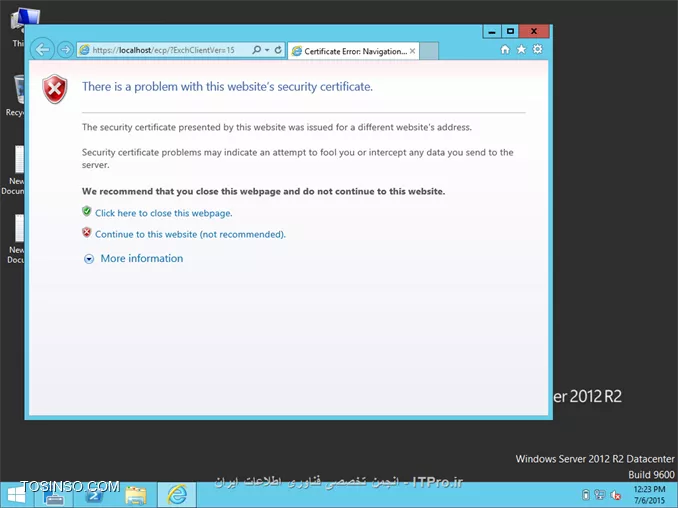Refresh the page with the reload icon
This screenshot has height=508, width=678.
tap(278, 50)
